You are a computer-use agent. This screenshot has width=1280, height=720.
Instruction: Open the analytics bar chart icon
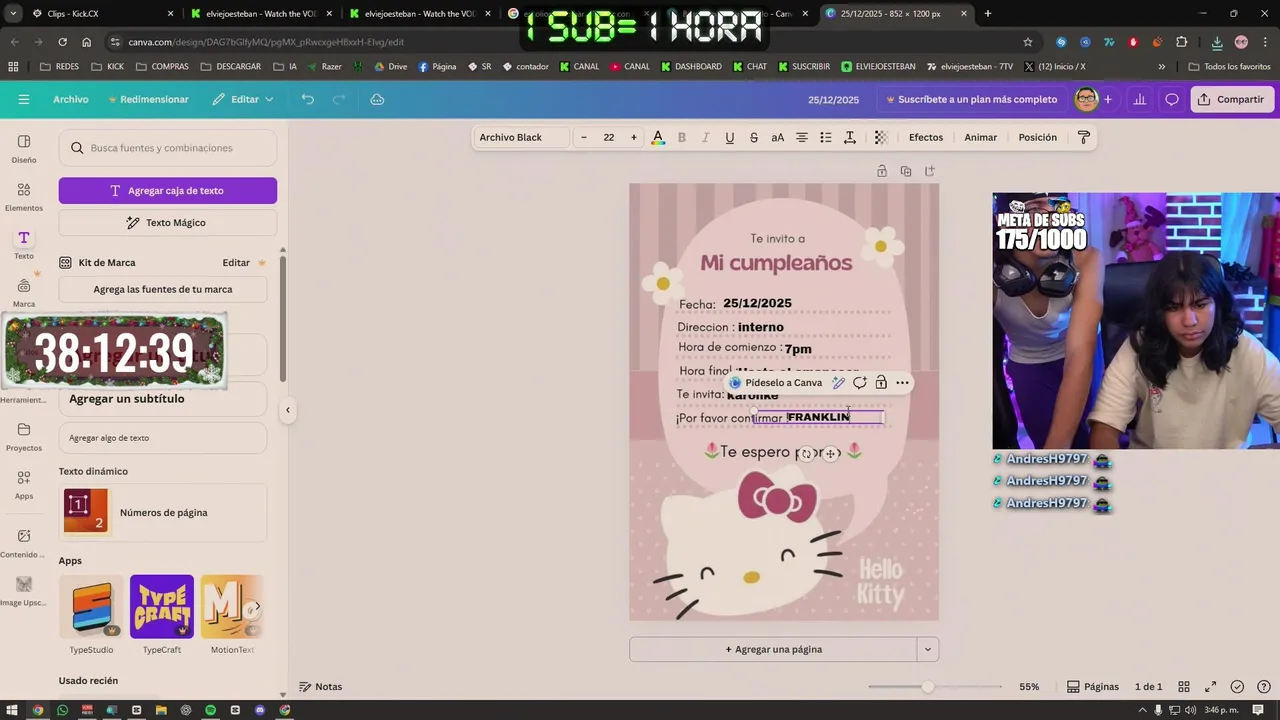(x=1140, y=99)
